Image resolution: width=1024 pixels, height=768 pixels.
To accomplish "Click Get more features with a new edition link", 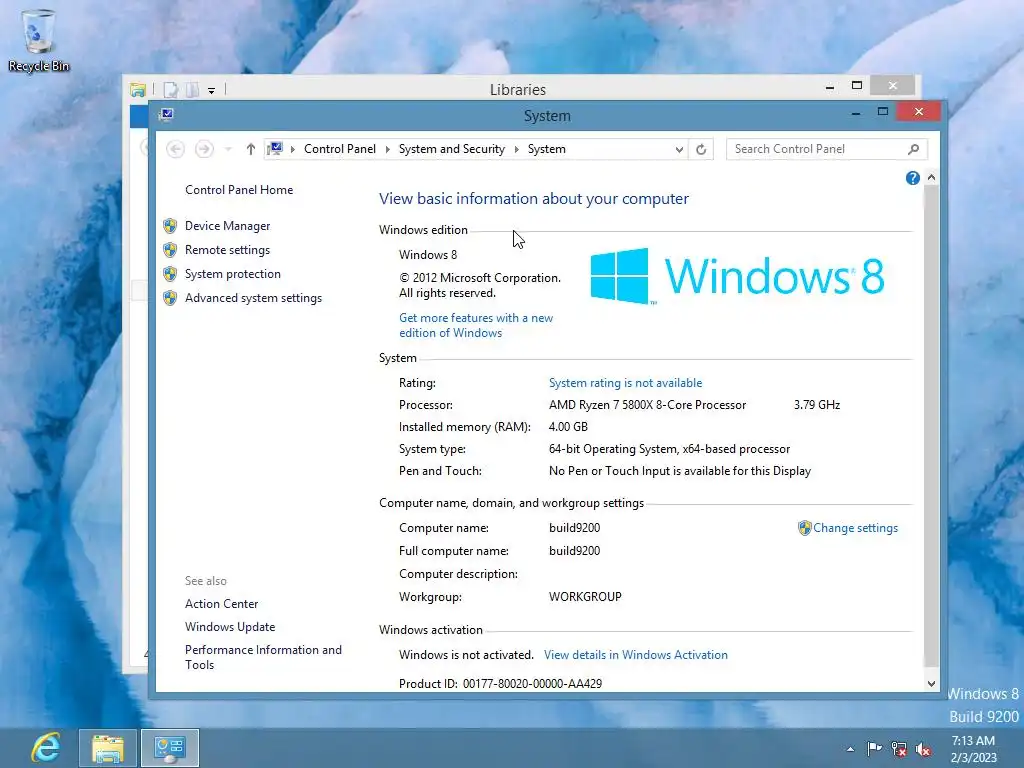I will click(476, 325).
